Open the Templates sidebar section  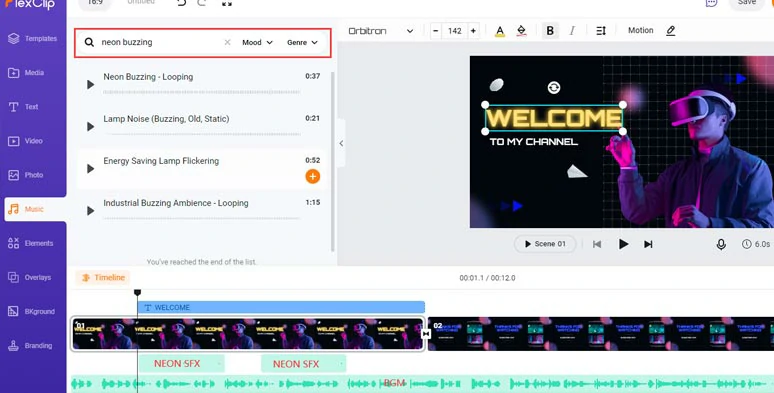click(x=33, y=39)
